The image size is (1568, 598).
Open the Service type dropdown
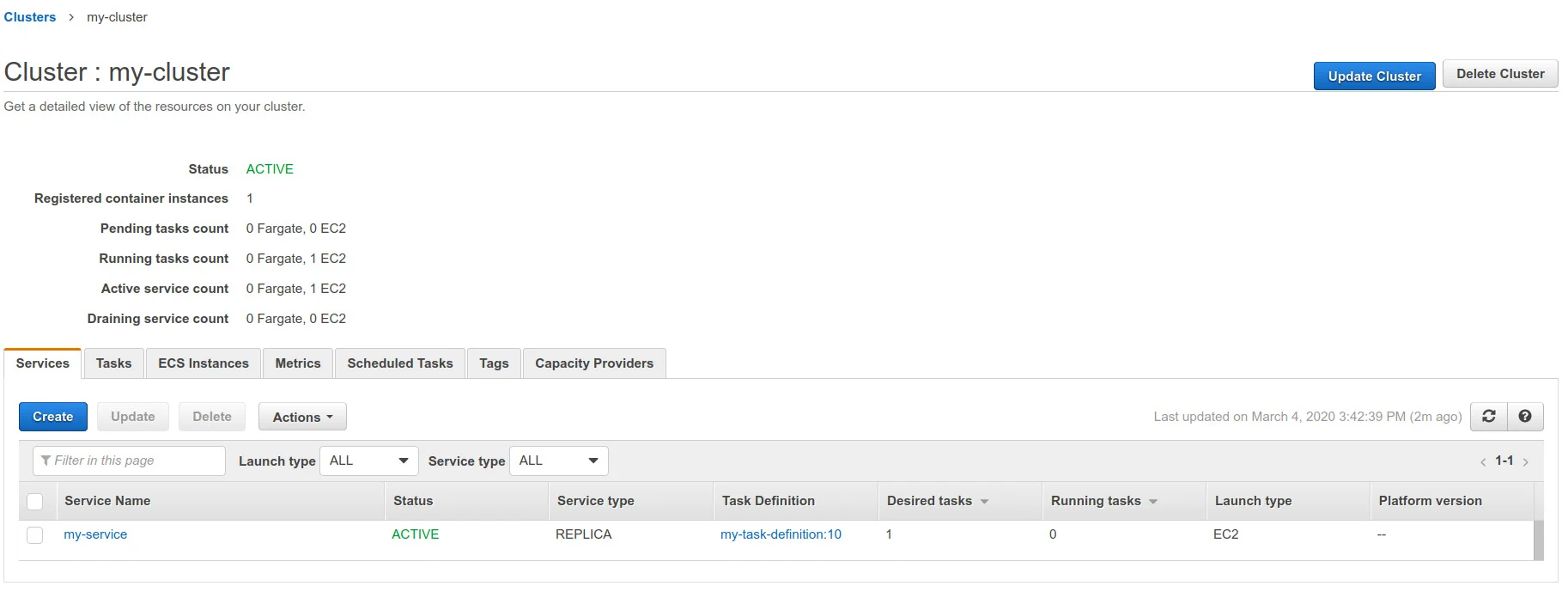558,461
